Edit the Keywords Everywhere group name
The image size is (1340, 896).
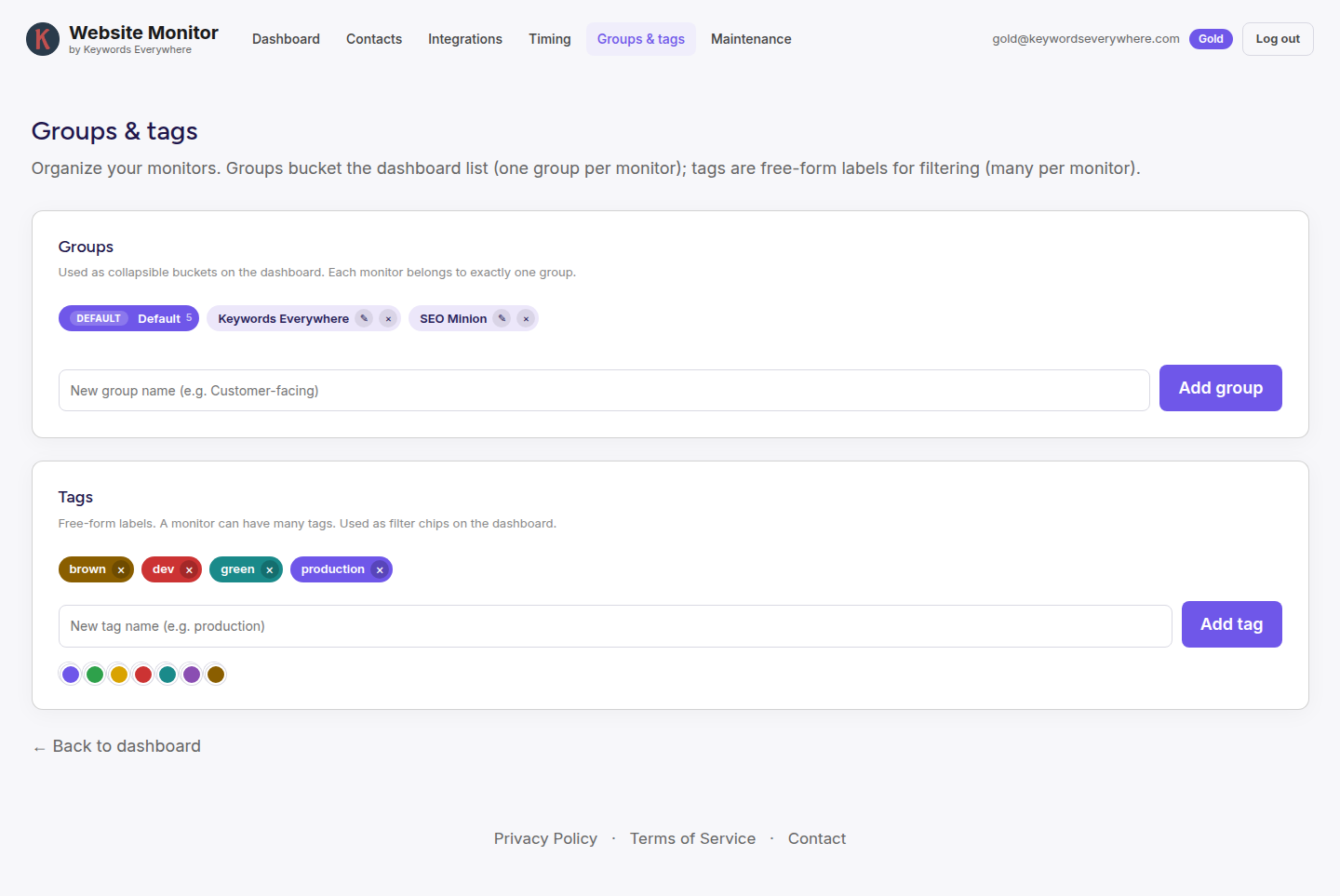coord(365,318)
